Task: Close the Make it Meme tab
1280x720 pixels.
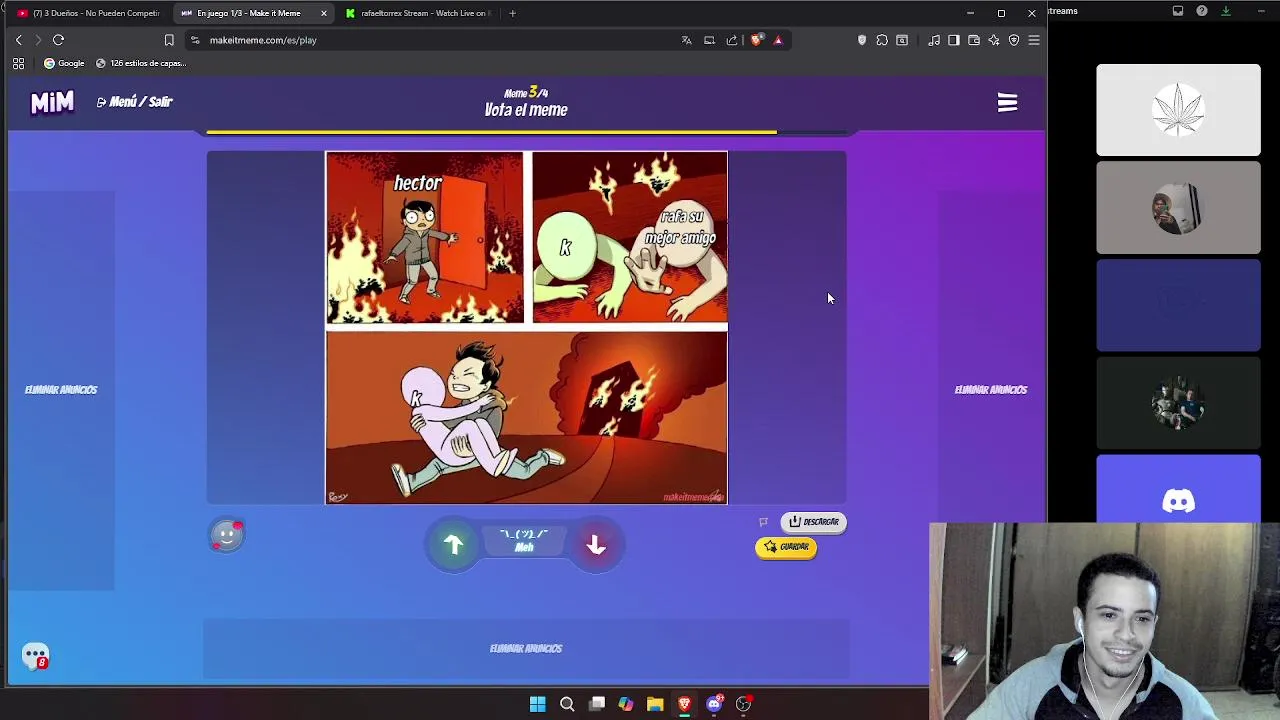Action: [x=324, y=13]
